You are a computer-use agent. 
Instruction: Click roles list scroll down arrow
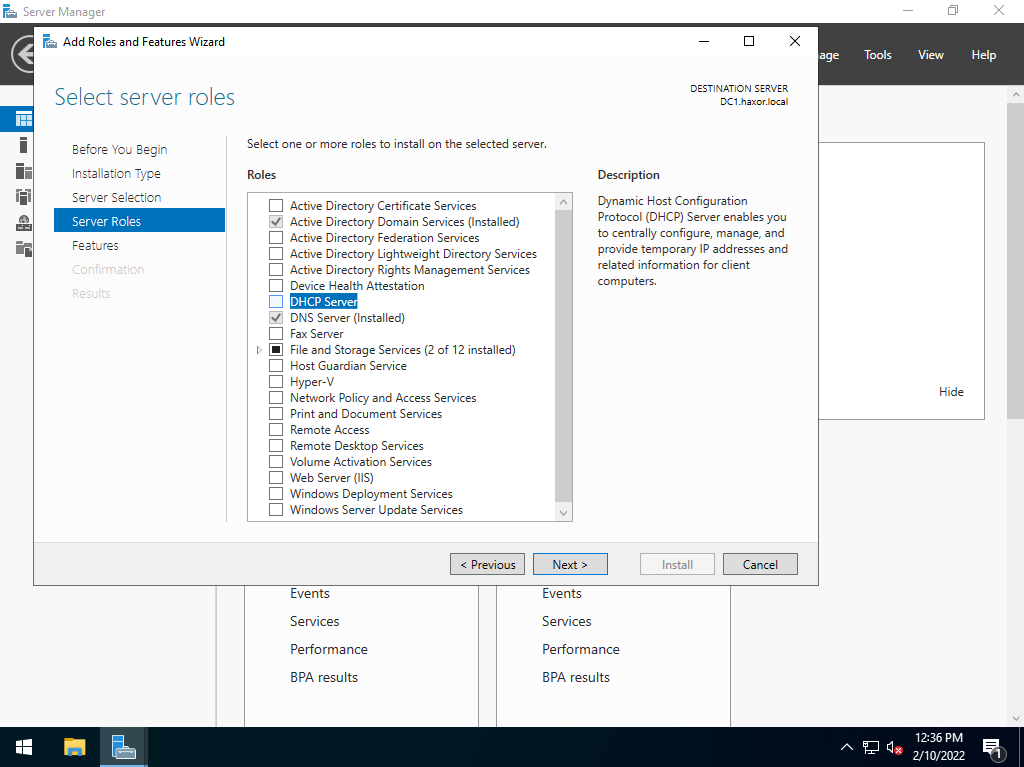pyautogui.click(x=564, y=513)
